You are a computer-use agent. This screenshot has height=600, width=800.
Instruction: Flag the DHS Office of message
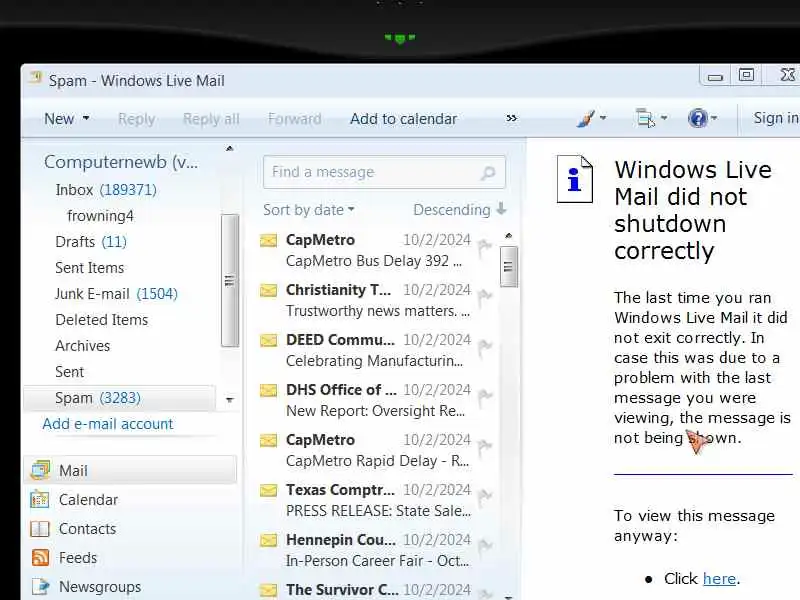click(485, 397)
